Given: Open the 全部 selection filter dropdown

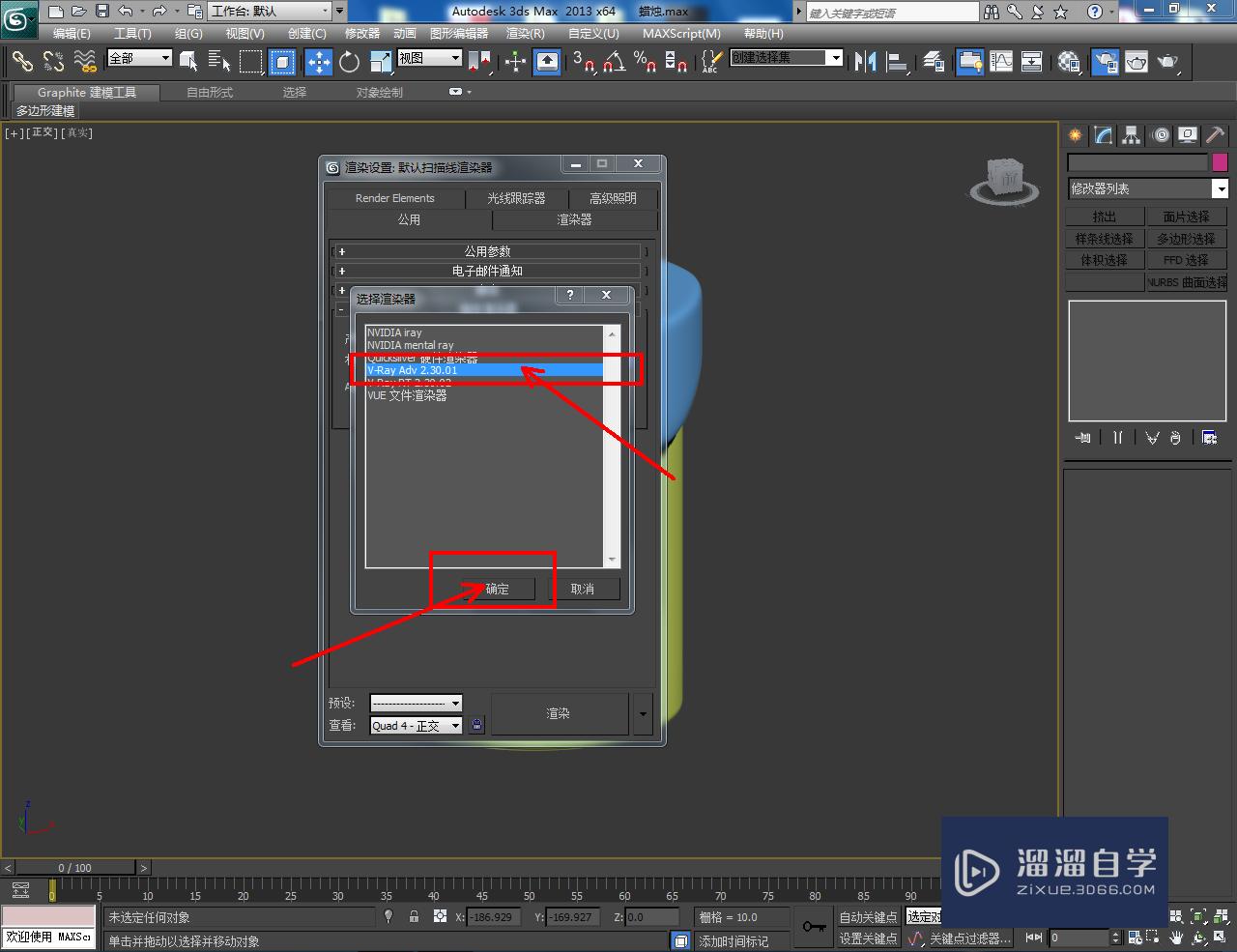Looking at the screenshot, I should click(139, 58).
